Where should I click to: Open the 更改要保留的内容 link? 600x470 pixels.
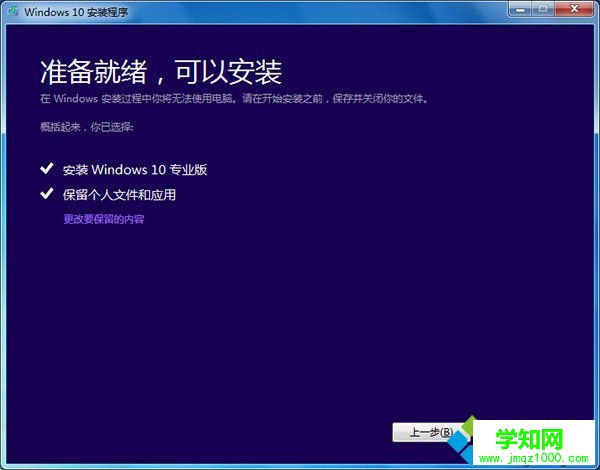tap(104, 219)
